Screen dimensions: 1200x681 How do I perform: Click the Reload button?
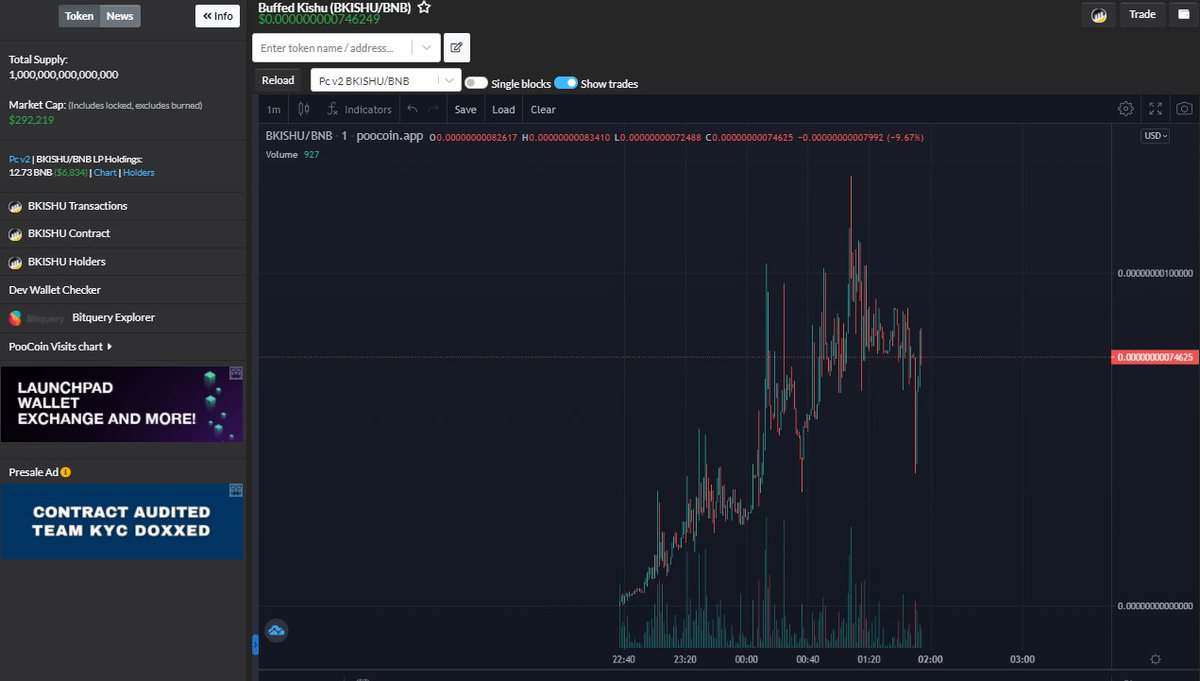pyautogui.click(x=278, y=80)
